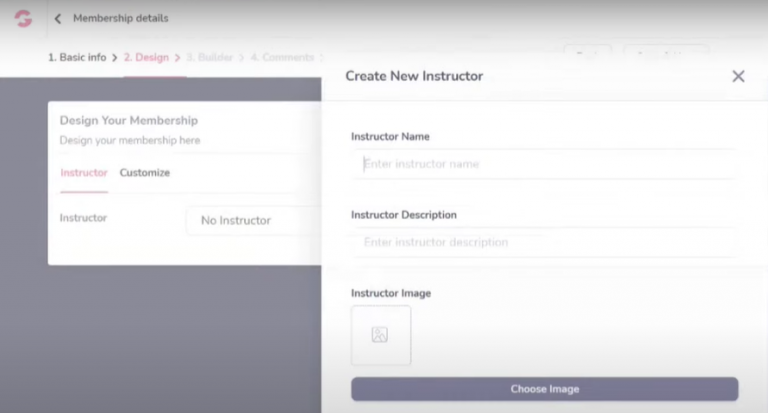
Task: Click the Membership details title text
Action: 120,18
